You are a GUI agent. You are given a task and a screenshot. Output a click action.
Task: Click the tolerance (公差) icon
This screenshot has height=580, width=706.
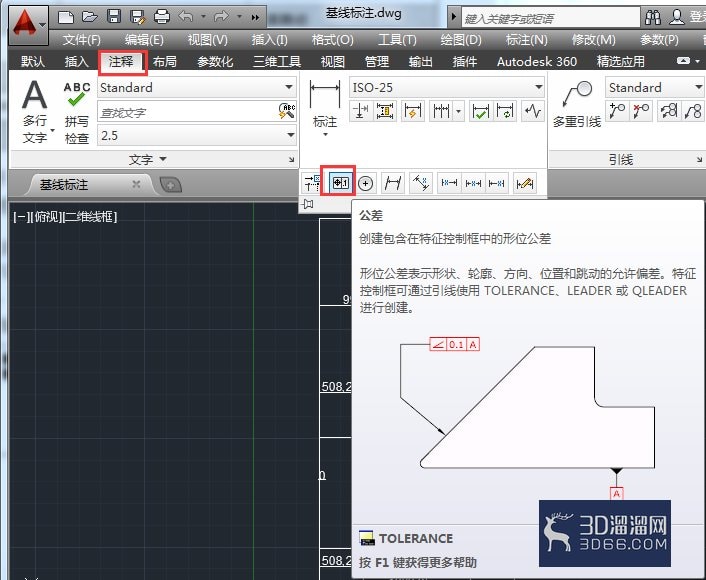pos(340,183)
